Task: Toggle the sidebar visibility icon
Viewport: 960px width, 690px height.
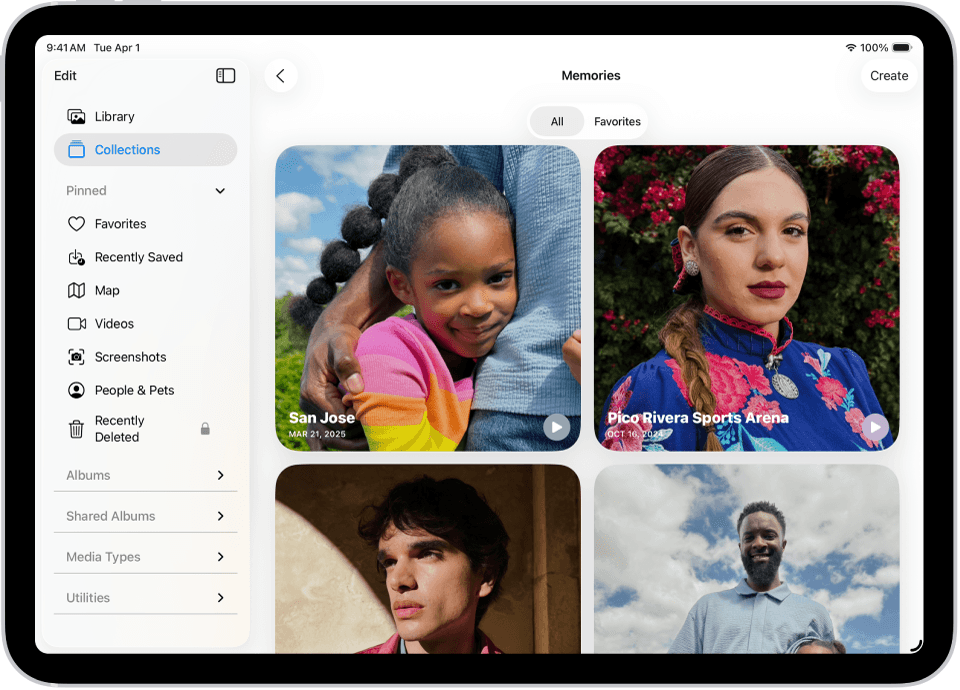Action: point(225,75)
